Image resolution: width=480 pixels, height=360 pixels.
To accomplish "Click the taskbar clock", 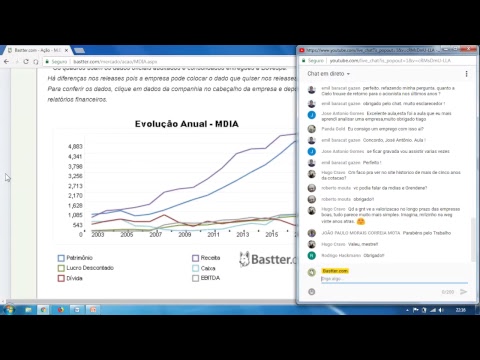I will pos(460,310).
